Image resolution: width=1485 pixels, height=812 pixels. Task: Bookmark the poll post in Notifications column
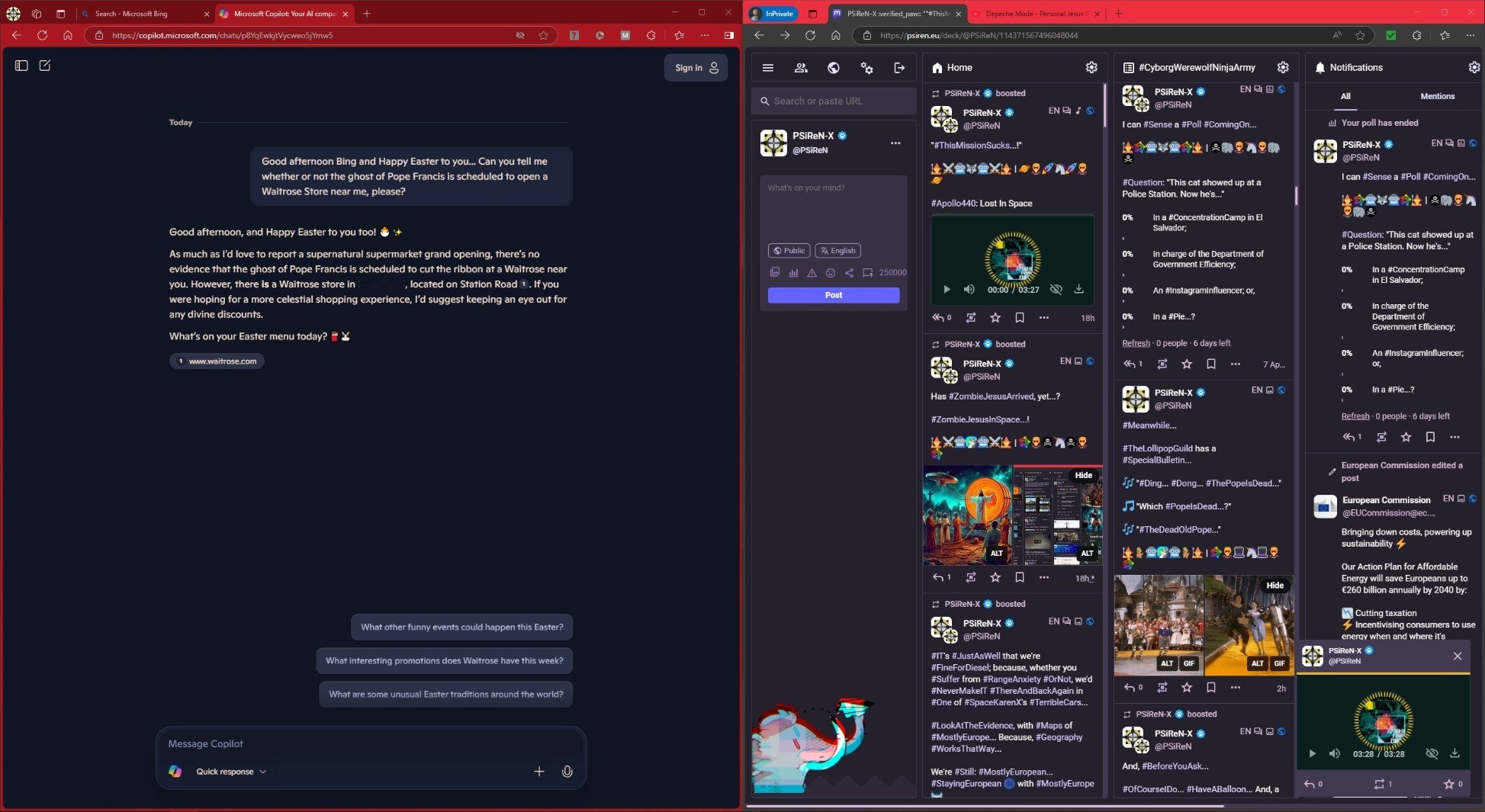coord(1430,438)
